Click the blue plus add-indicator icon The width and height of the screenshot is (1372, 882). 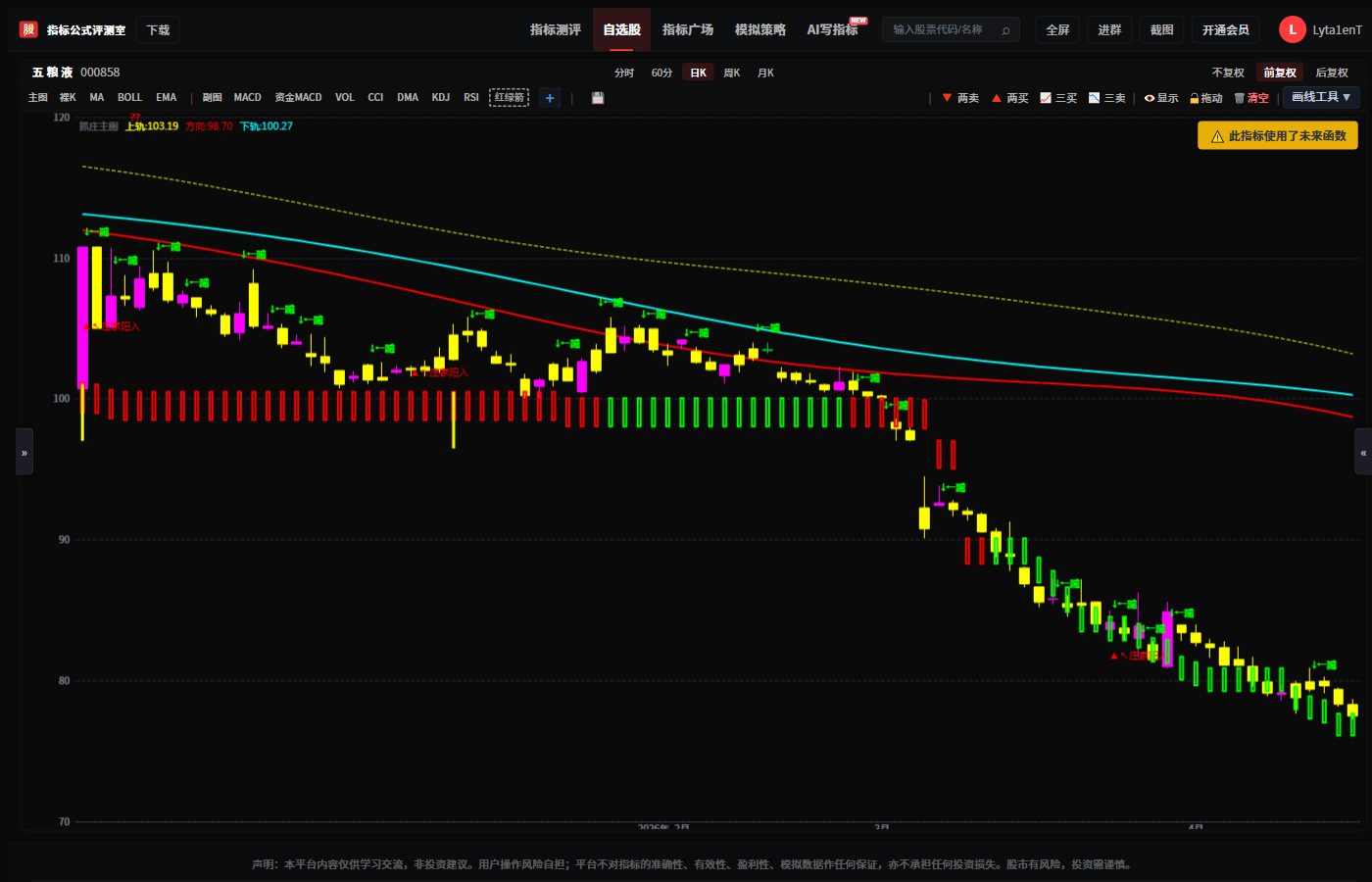pos(550,98)
